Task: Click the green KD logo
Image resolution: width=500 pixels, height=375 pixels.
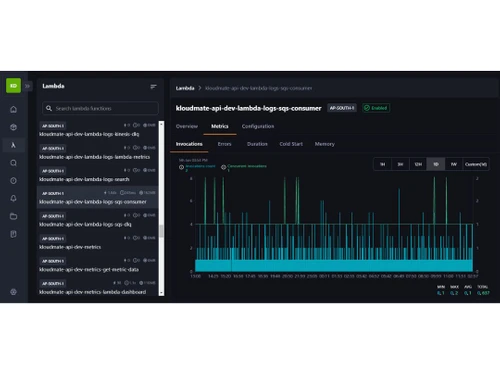Action: 13,86
